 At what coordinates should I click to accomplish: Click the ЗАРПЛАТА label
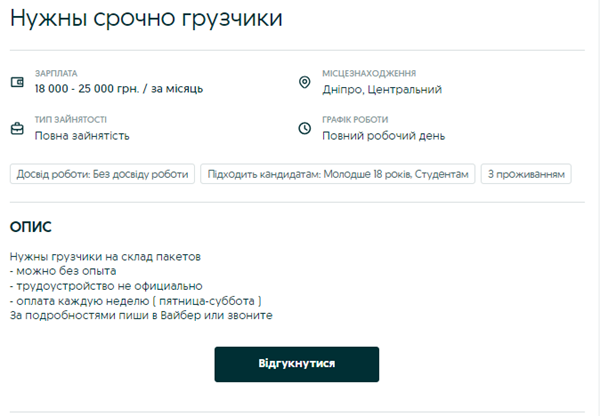pyautogui.click(x=55, y=74)
